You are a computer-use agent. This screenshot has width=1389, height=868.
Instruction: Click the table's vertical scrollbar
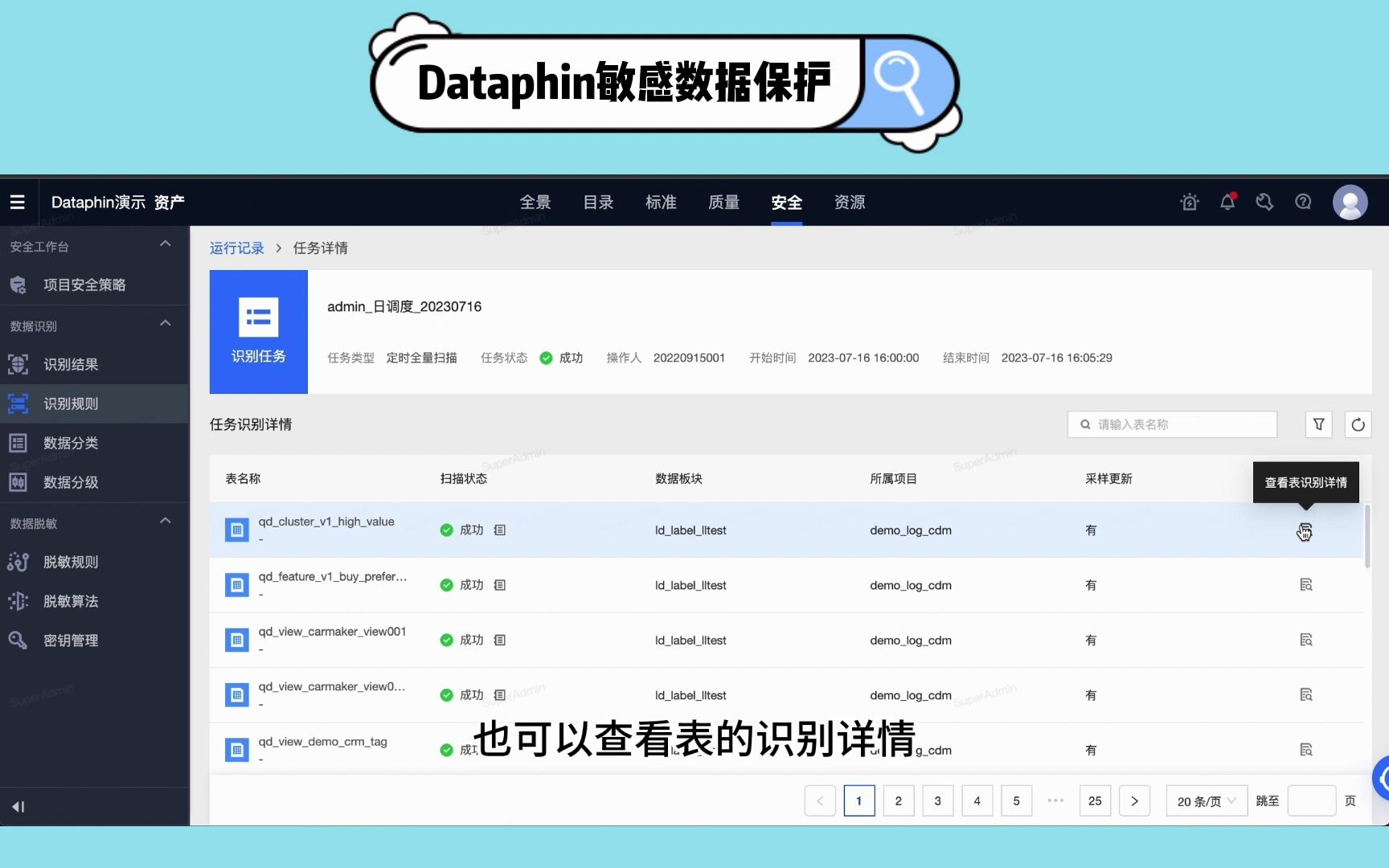[1367, 537]
